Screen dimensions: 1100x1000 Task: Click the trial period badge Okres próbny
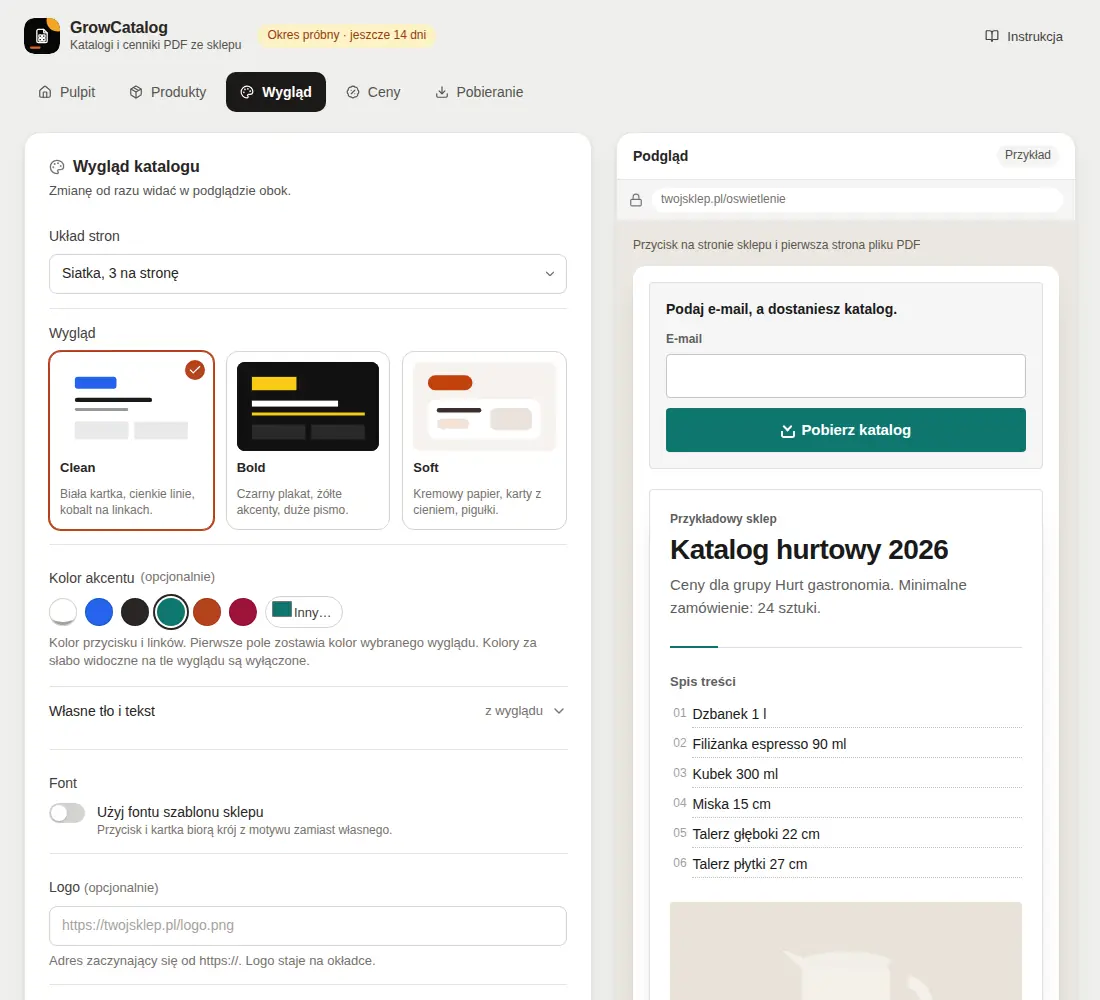[347, 35]
